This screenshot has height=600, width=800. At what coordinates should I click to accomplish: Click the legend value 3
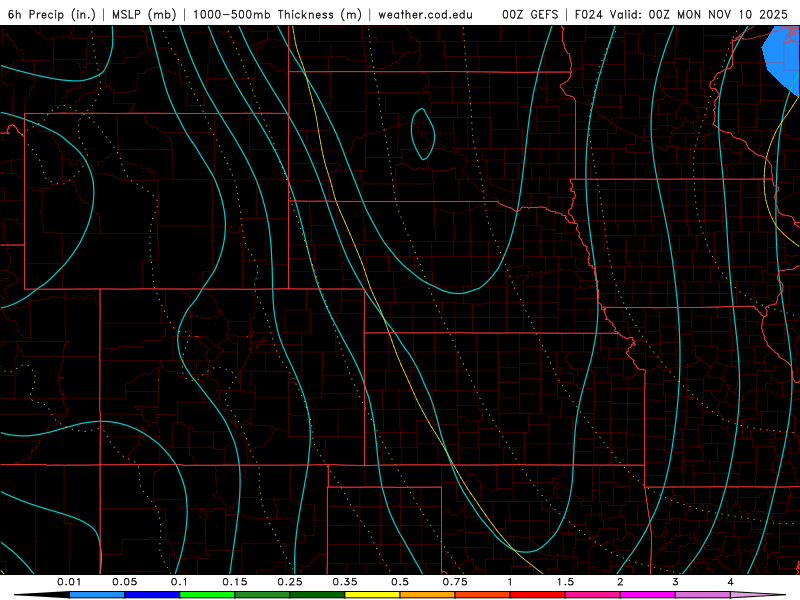pyautogui.click(x=676, y=582)
